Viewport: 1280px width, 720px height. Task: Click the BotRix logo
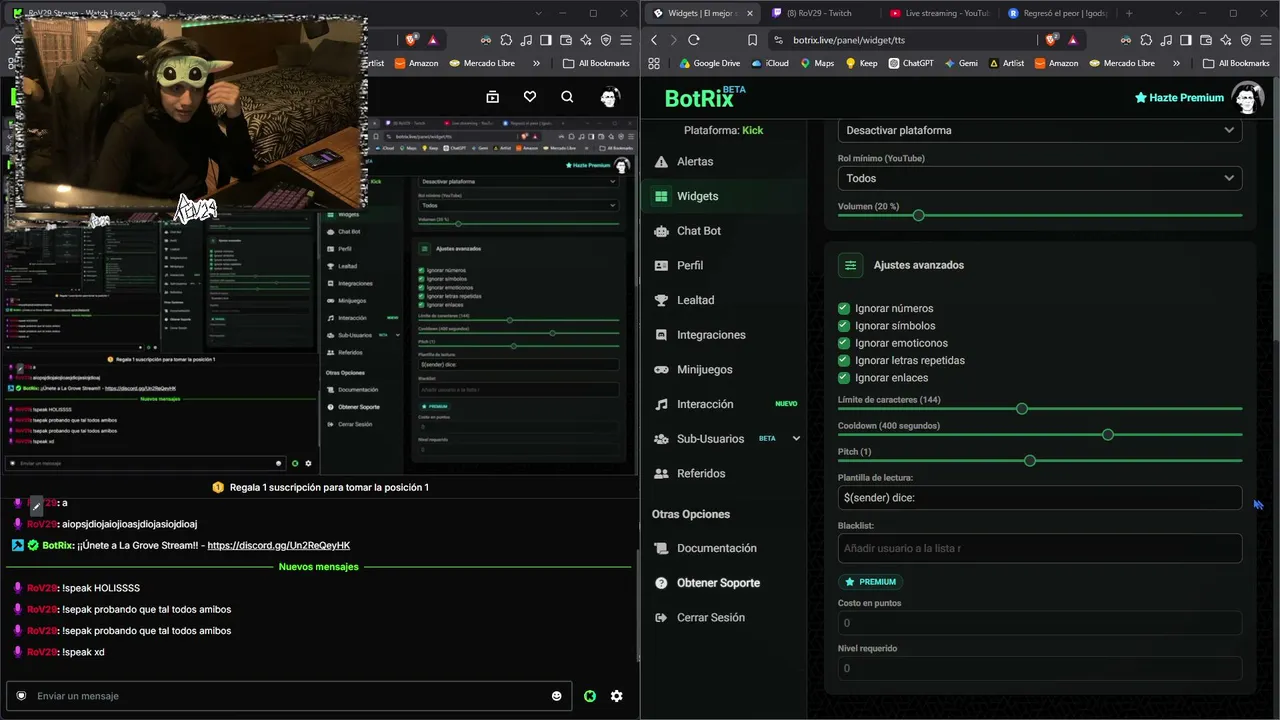705,97
